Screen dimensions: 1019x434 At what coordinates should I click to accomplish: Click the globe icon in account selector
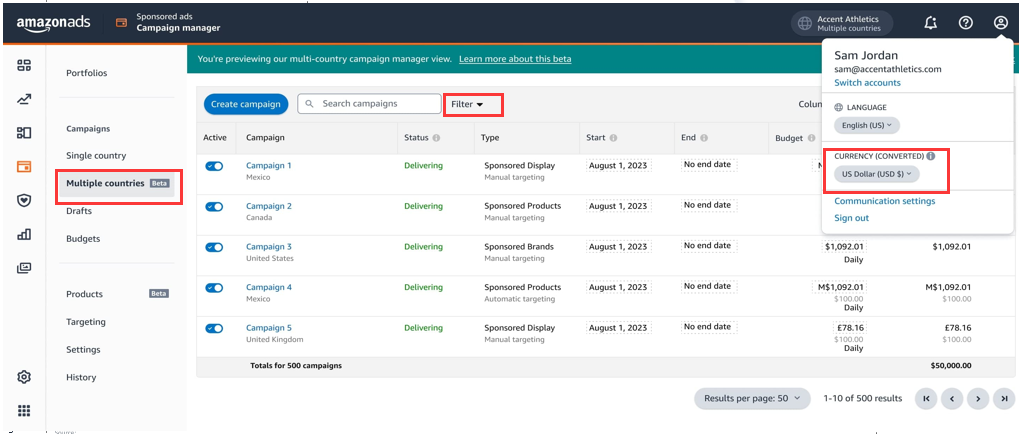pyautogui.click(x=805, y=23)
